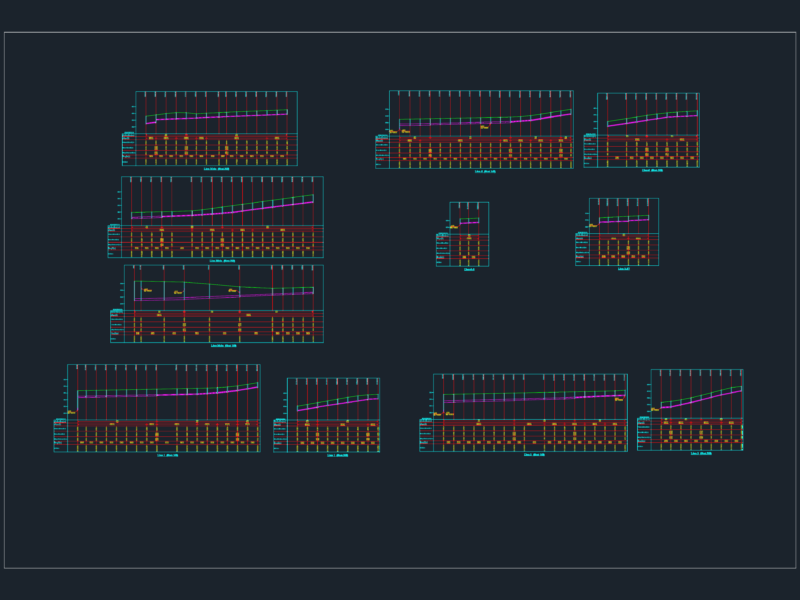Select the caption beneath the bottom-left profile
This screenshot has height=600, width=800.
coord(167,455)
